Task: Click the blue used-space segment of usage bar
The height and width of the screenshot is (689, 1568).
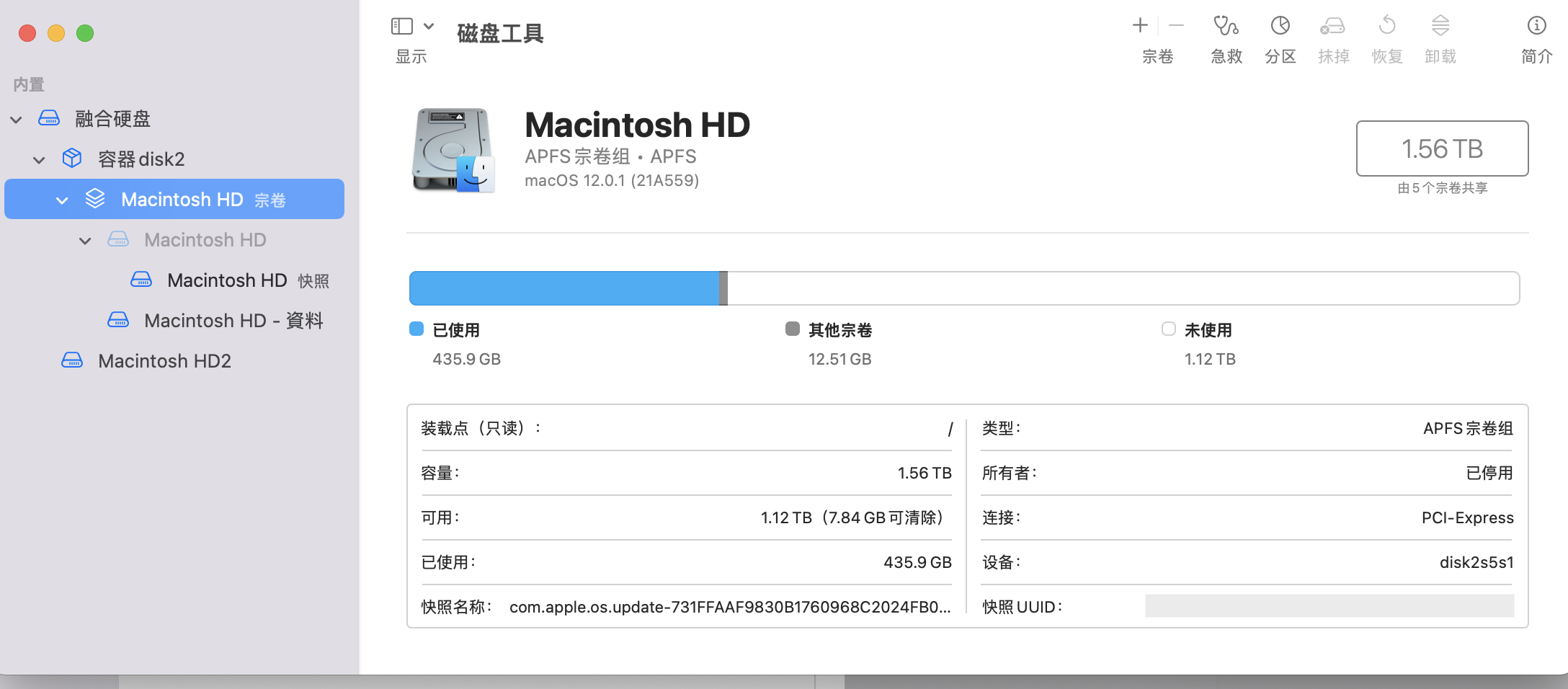Action: [563, 288]
